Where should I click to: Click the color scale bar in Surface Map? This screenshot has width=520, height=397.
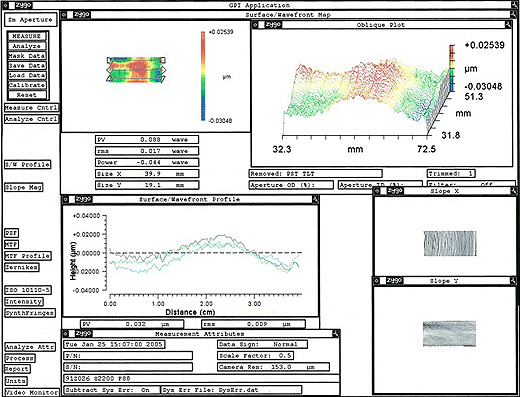tap(203, 76)
